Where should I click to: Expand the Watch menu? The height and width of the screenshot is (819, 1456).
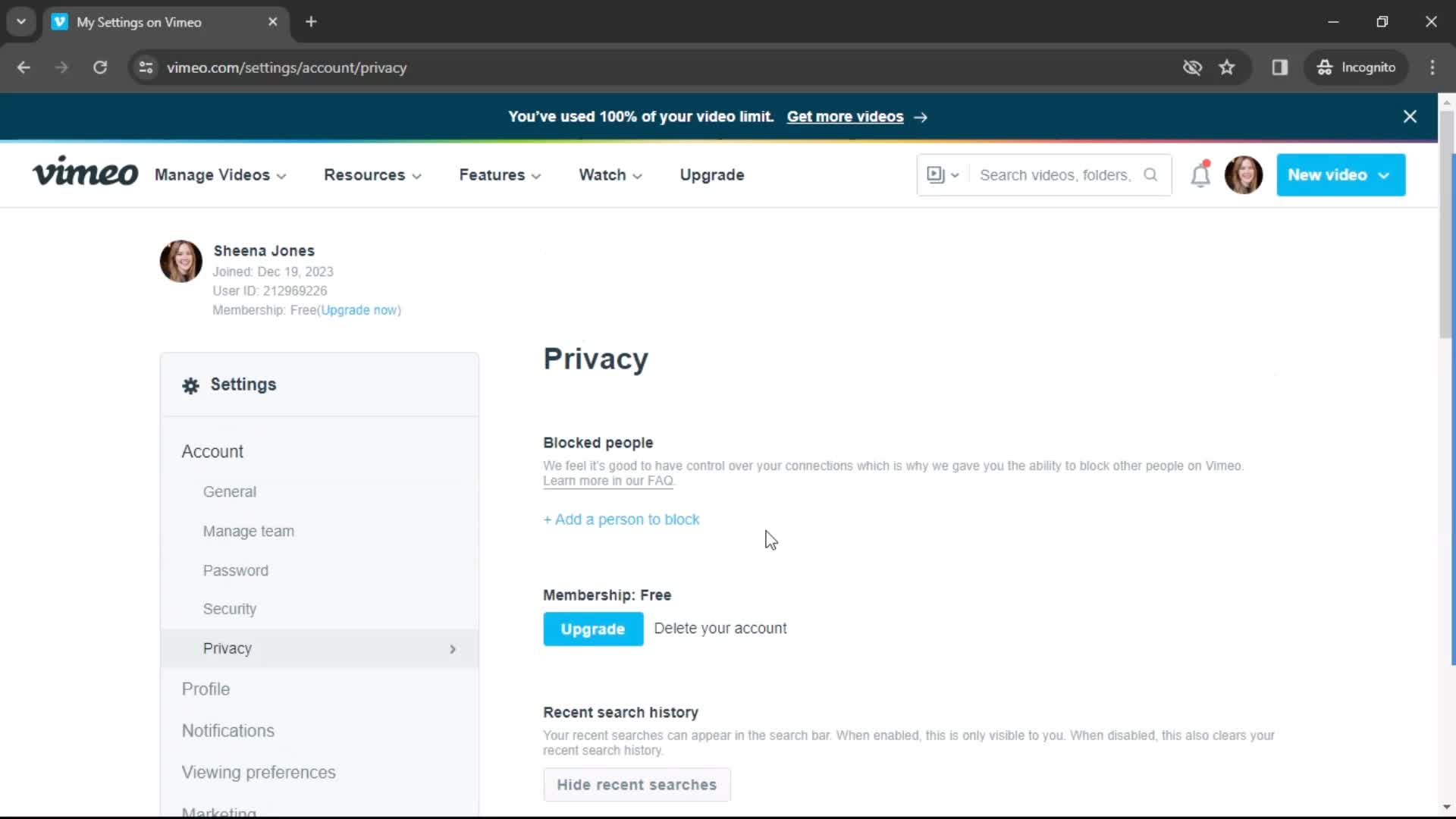pos(610,175)
